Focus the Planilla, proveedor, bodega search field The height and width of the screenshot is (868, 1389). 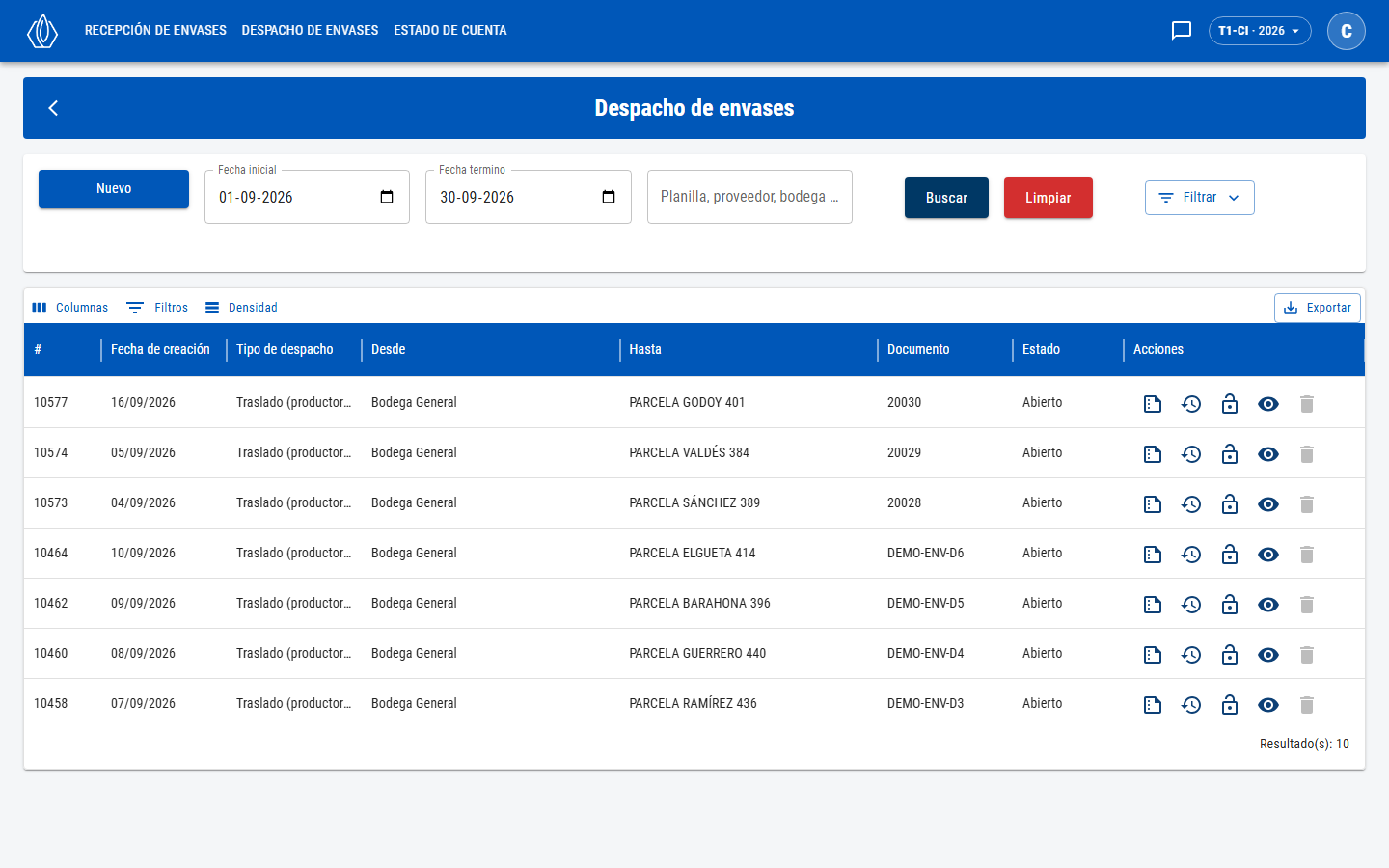click(749, 197)
